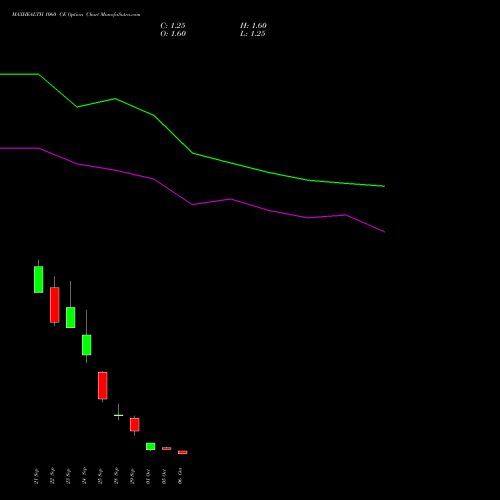Click the purple moving average line
Viewport: 500px width, 500px height.
click(193, 204)
